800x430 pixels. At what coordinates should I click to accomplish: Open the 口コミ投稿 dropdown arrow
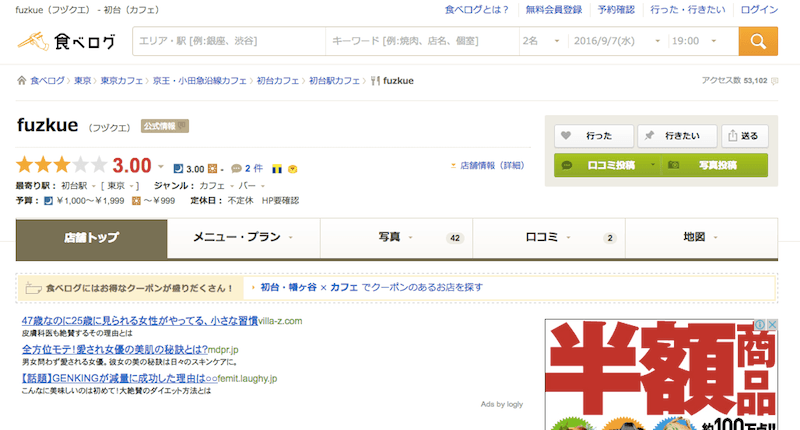(653, 165)
